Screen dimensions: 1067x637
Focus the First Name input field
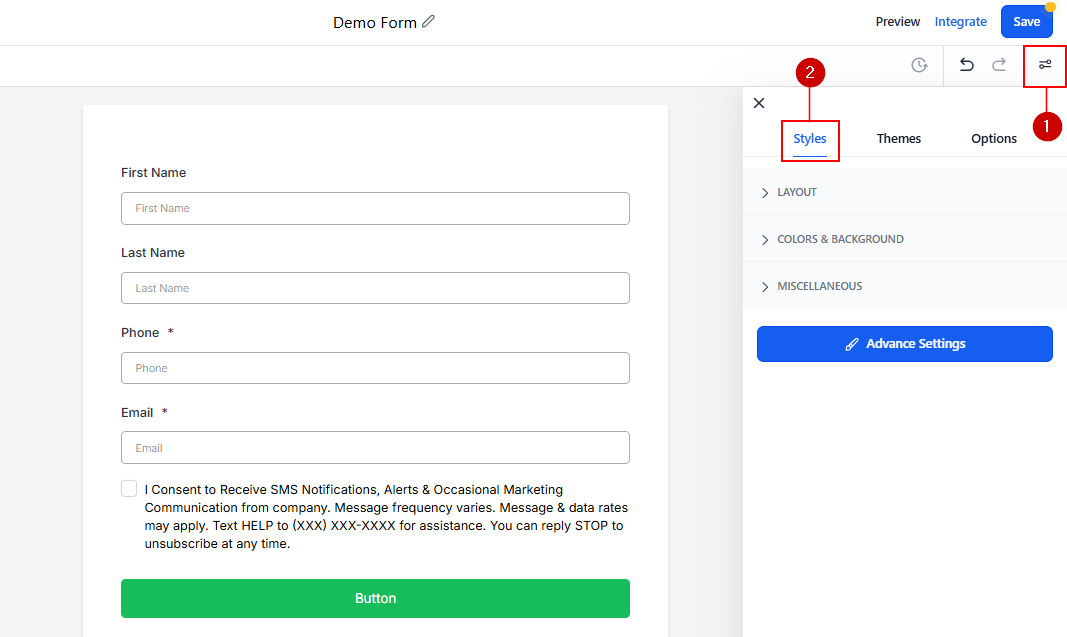(x=375, y=208)
